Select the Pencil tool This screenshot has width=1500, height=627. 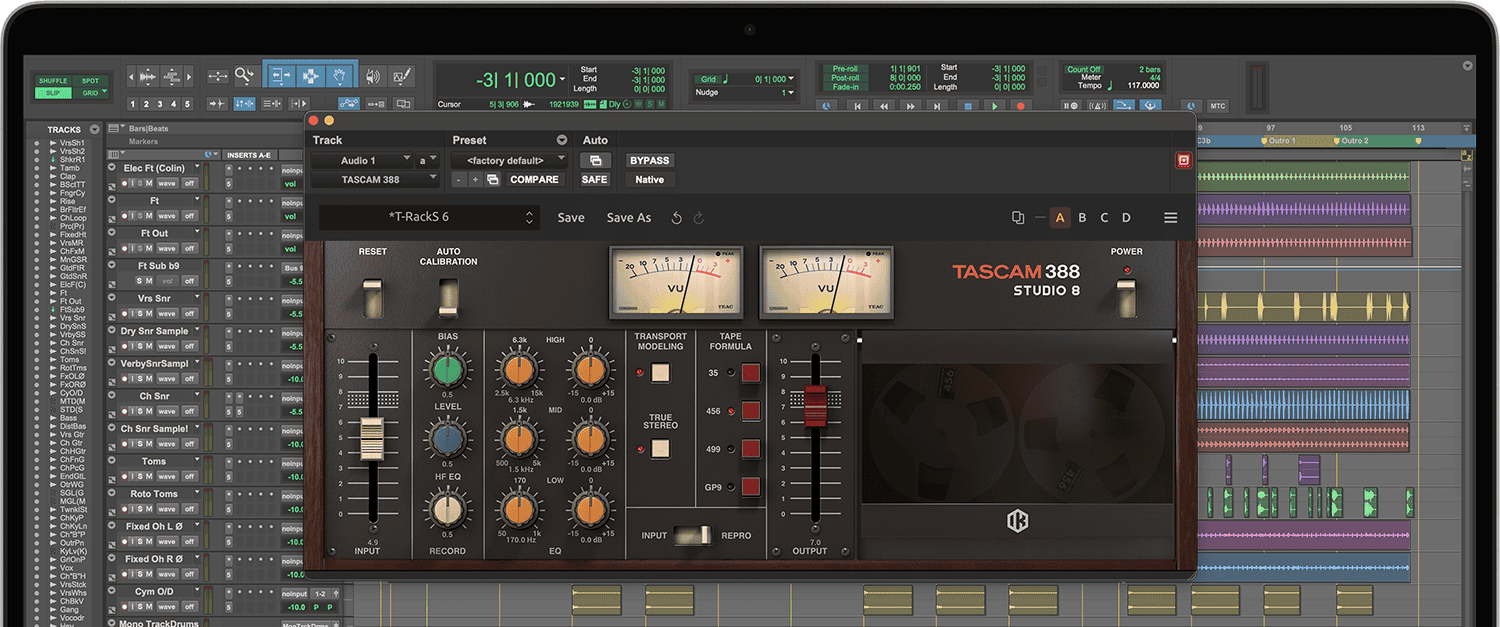tap(402, 76)
